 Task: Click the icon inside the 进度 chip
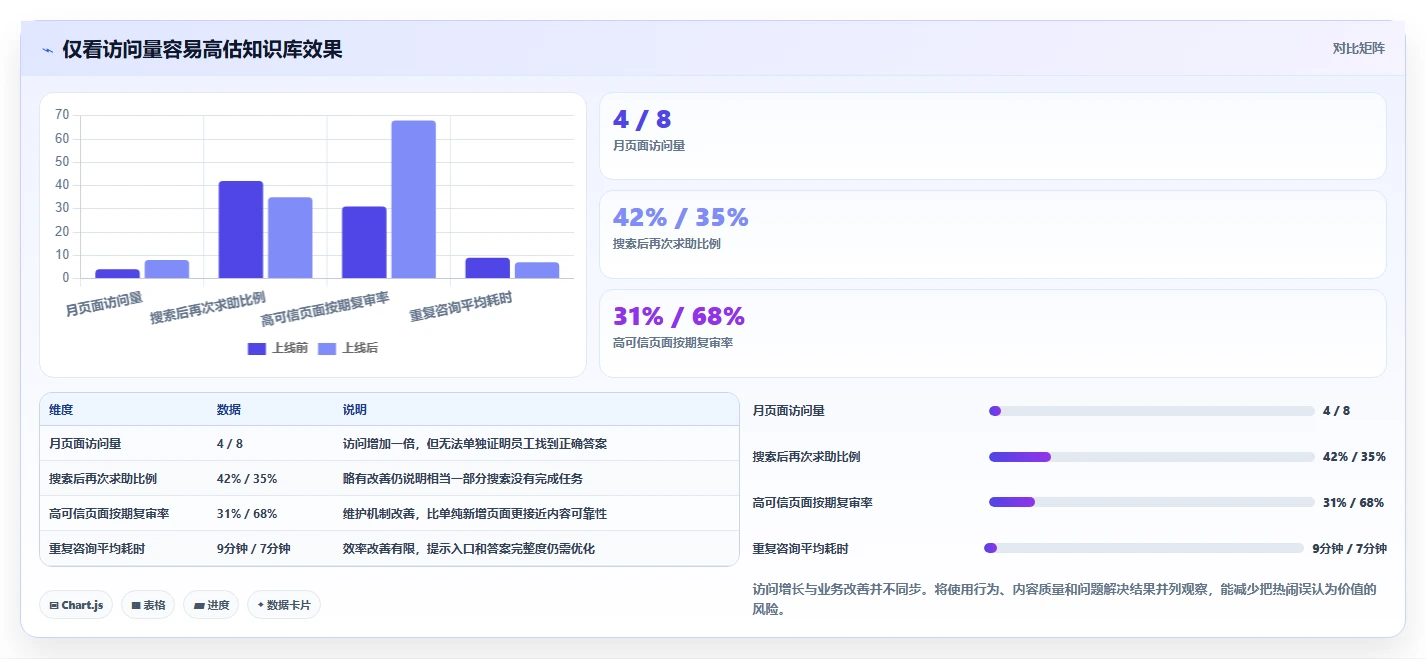[198, 606]
